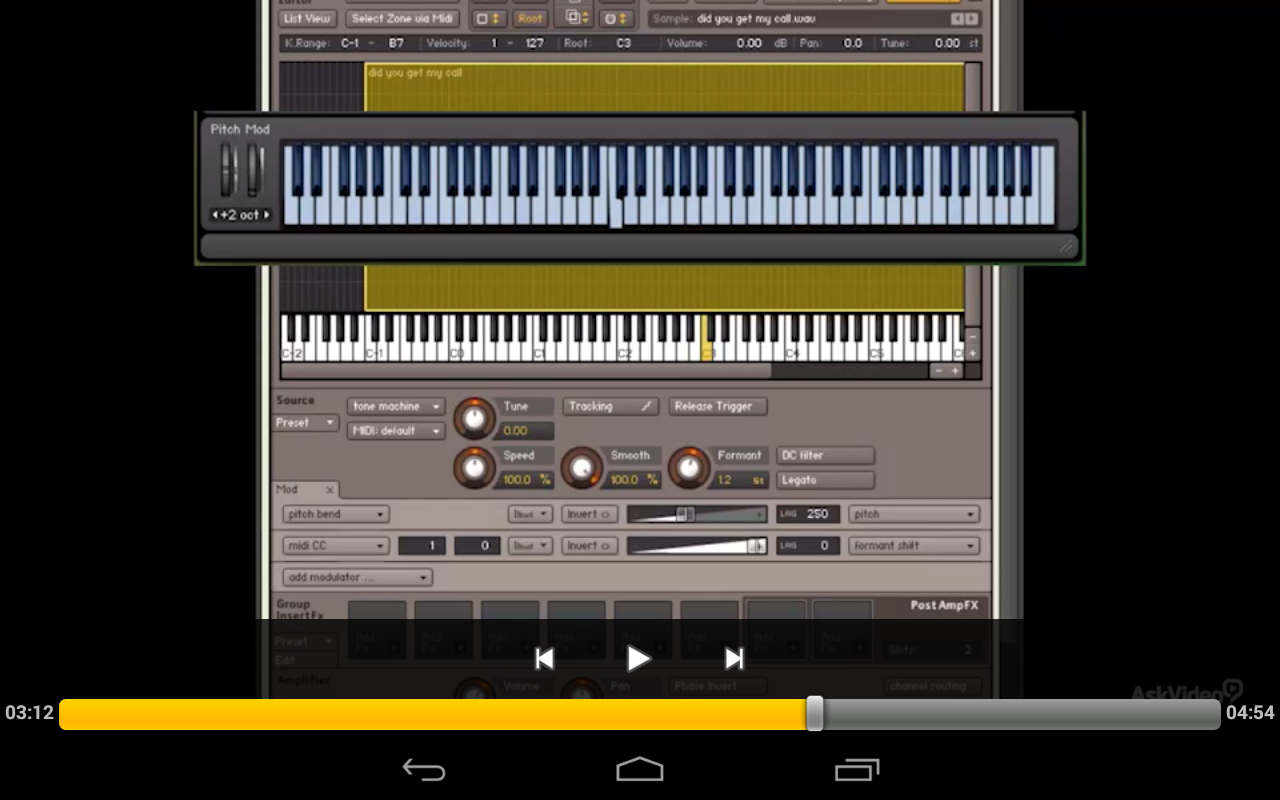Open the pitch bend modulator source dropdown
Image resolution: width=1280 pixels, height=800 pixels.
336,514
